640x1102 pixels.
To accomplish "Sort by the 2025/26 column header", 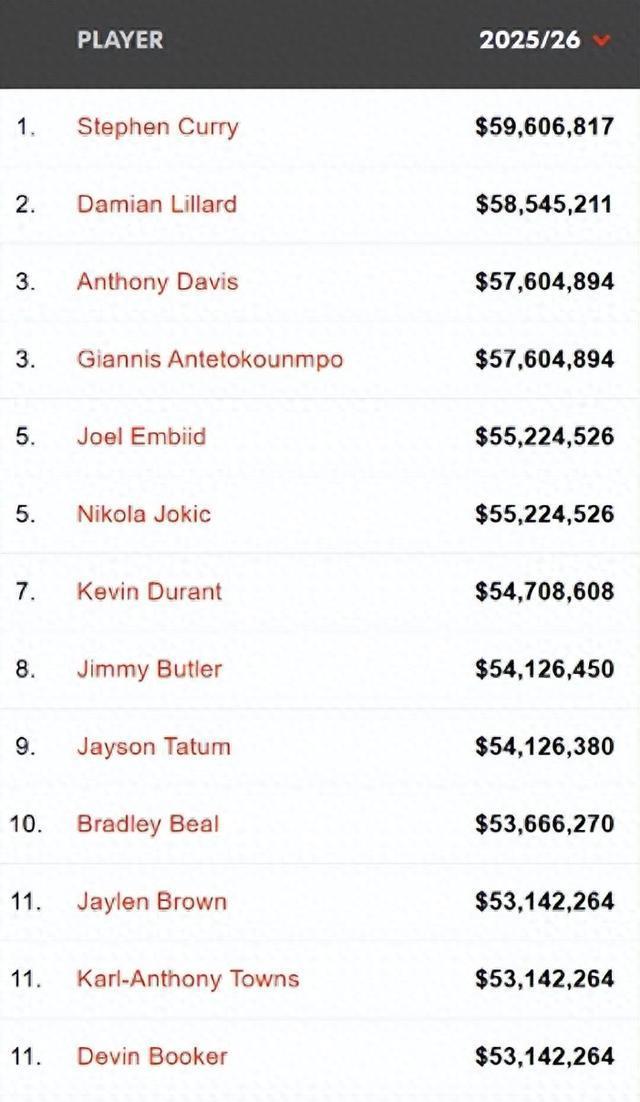I will [530, 40].
